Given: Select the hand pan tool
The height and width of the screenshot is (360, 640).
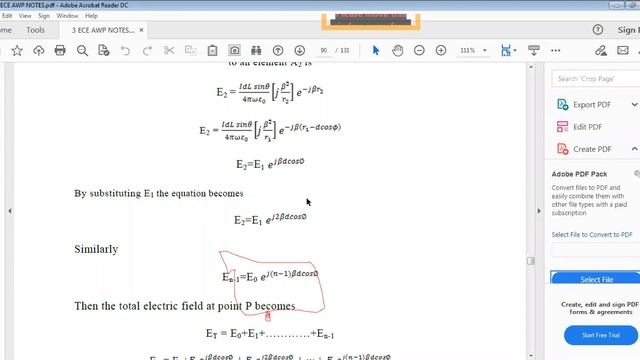Looking at the screenshot, I should click(x=398, y=50).
